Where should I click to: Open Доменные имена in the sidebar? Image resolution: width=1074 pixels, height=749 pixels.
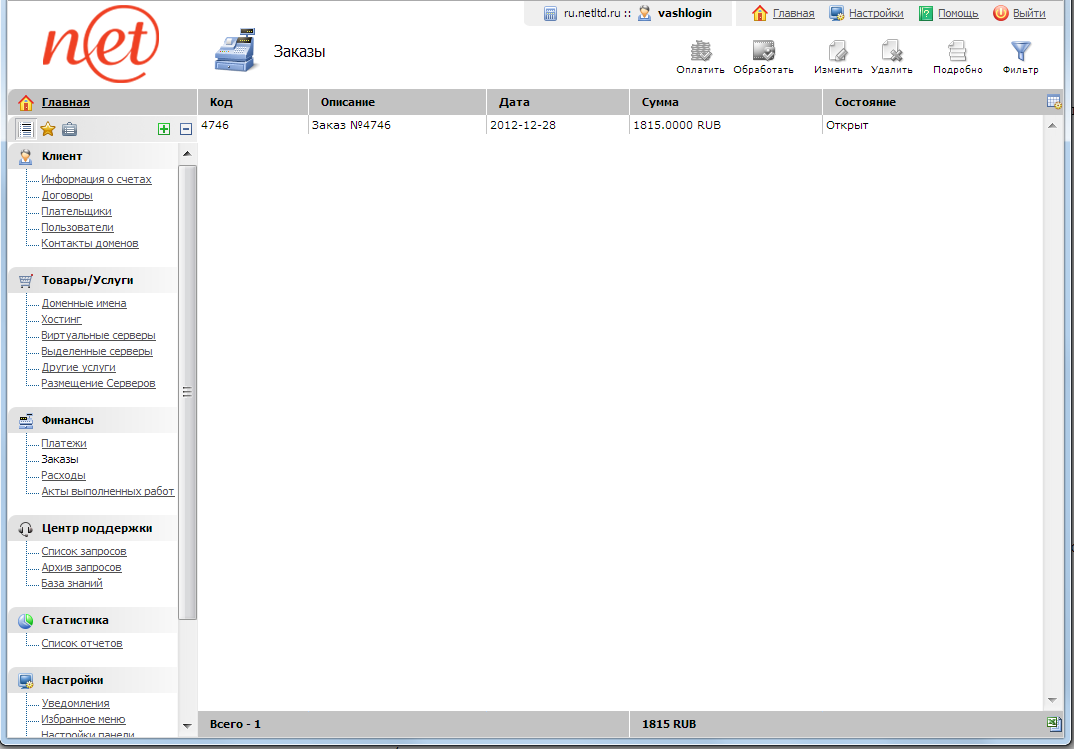click(x=83, y=303)
